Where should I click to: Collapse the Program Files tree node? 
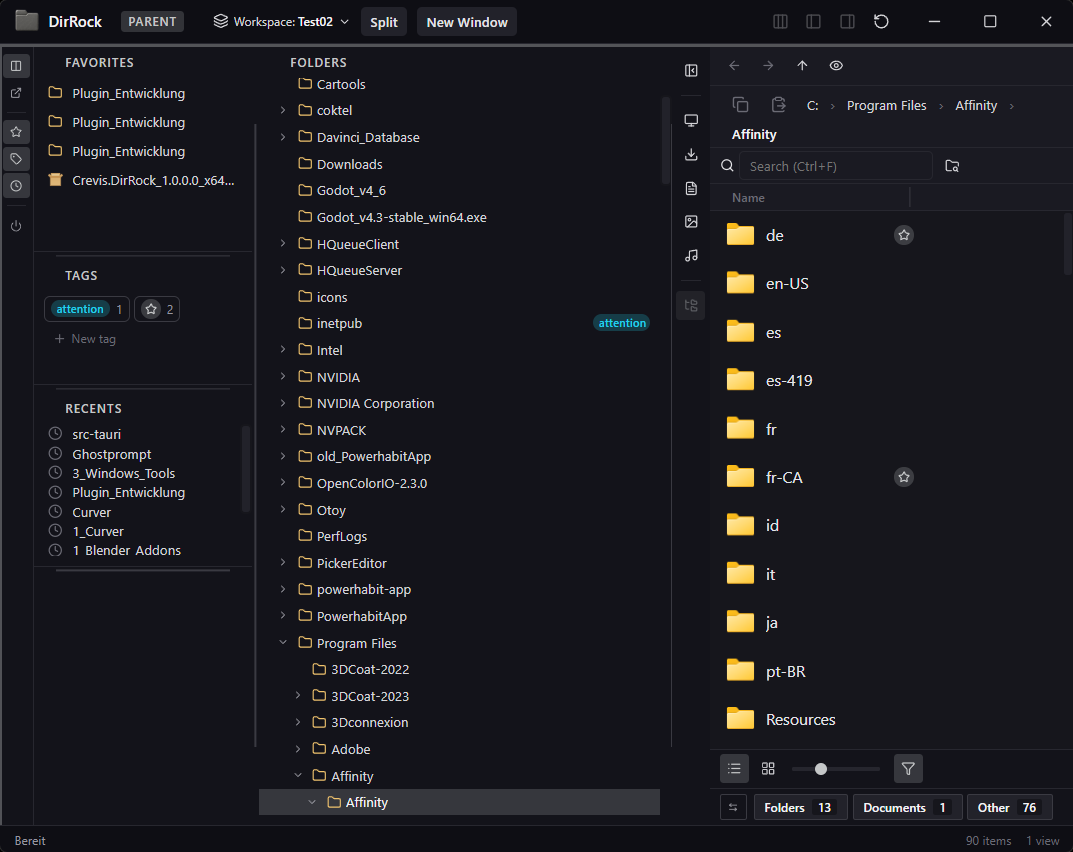click(283, 643)
